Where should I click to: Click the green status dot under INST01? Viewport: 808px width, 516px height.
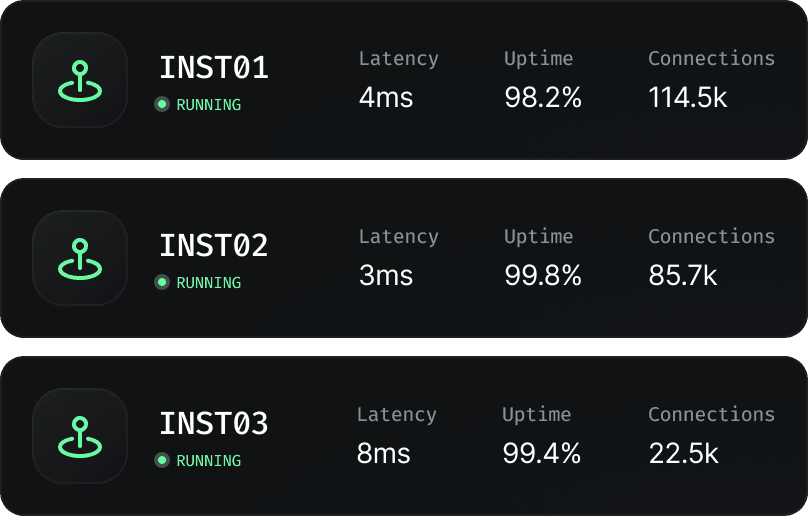[162, 104]
